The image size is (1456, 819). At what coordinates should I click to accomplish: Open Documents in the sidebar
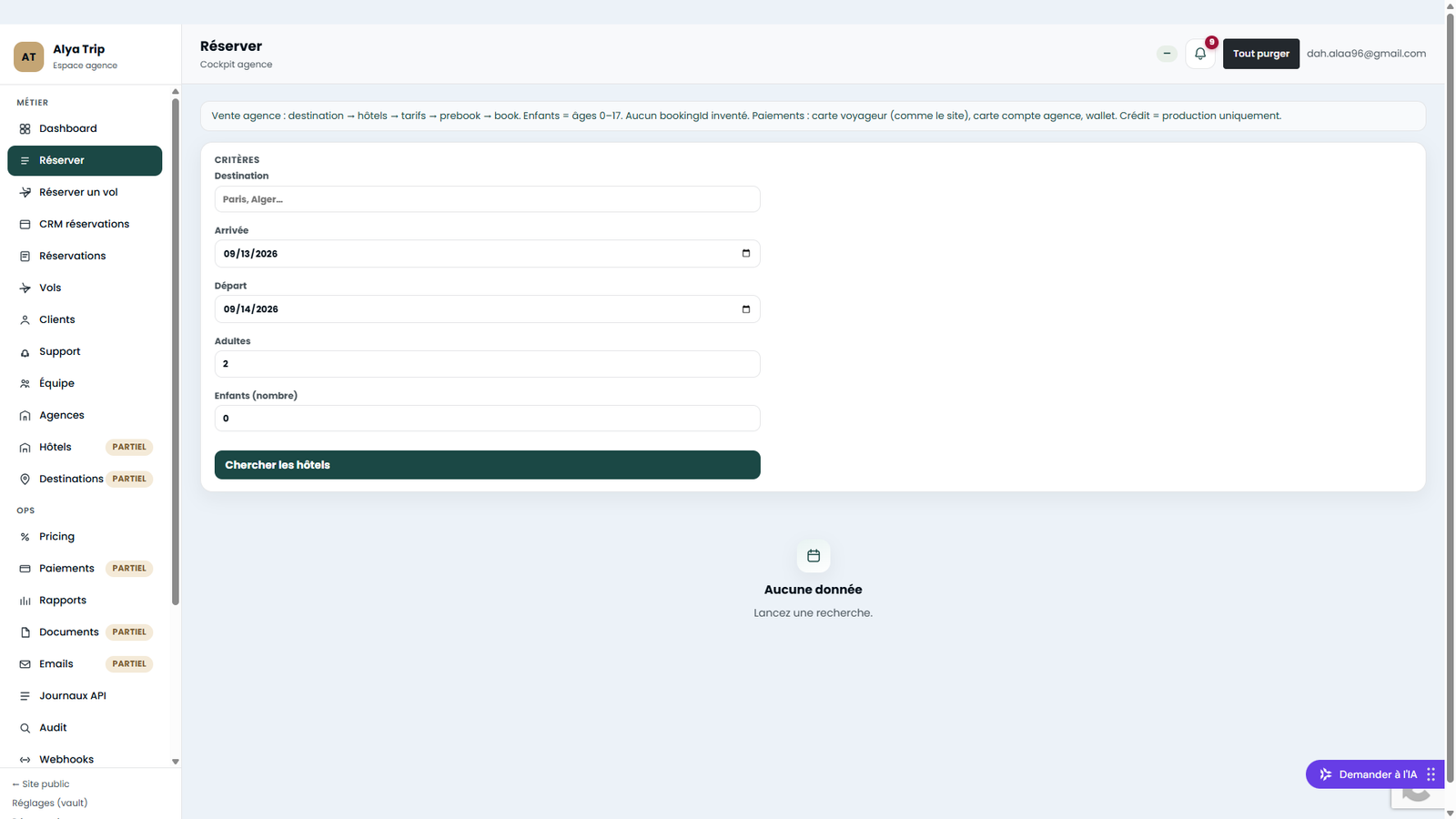pos(85,632)
